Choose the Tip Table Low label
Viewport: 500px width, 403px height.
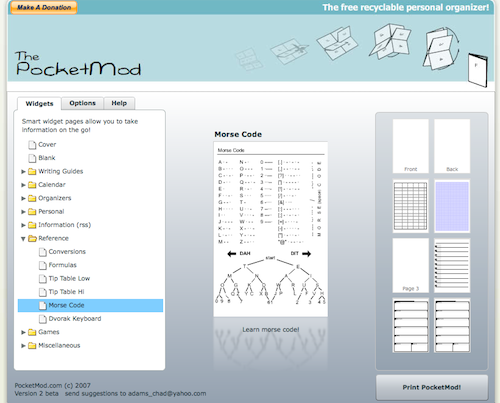tap(69, 278)
